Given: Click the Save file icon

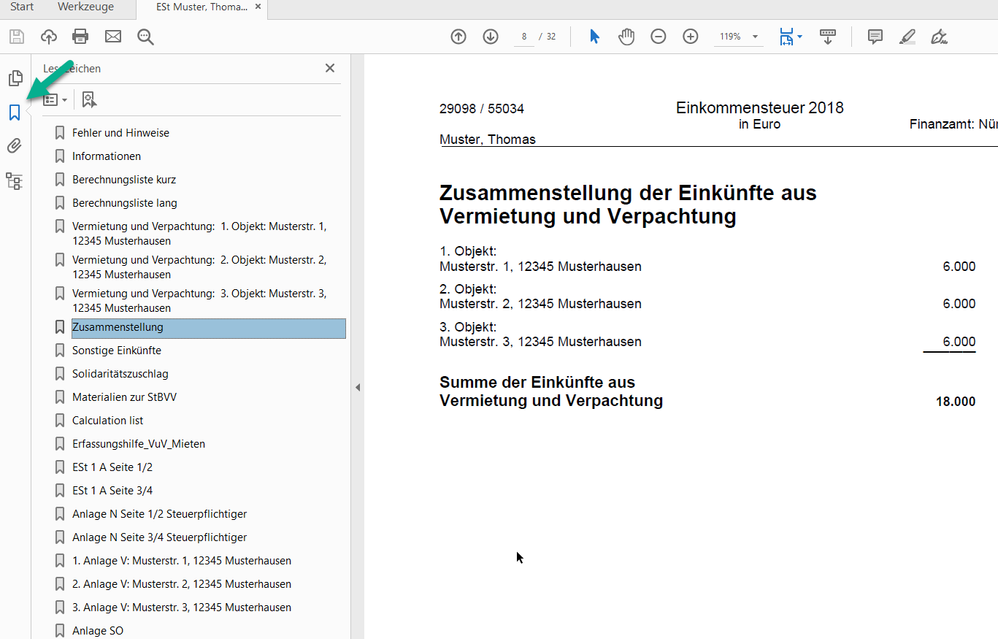Looking at the screenshot, I should point(17,36).
